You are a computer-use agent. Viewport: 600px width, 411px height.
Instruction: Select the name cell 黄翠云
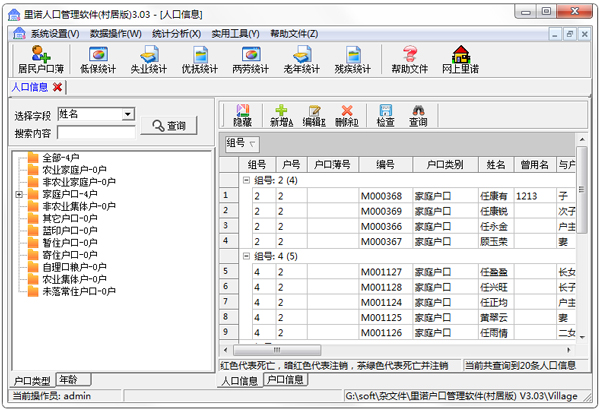496,318
